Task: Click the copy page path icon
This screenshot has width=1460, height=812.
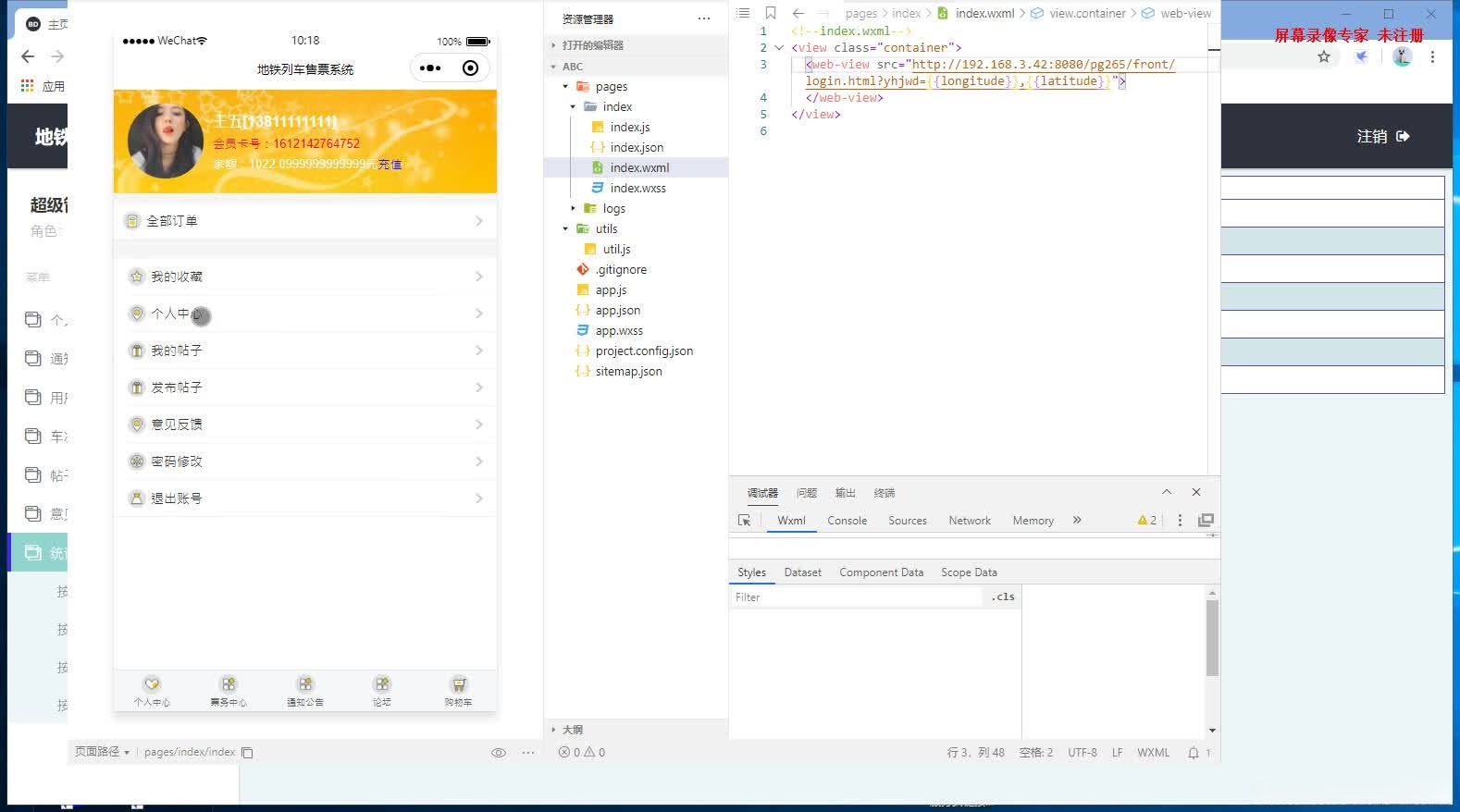Action: (x=247, y=753)
